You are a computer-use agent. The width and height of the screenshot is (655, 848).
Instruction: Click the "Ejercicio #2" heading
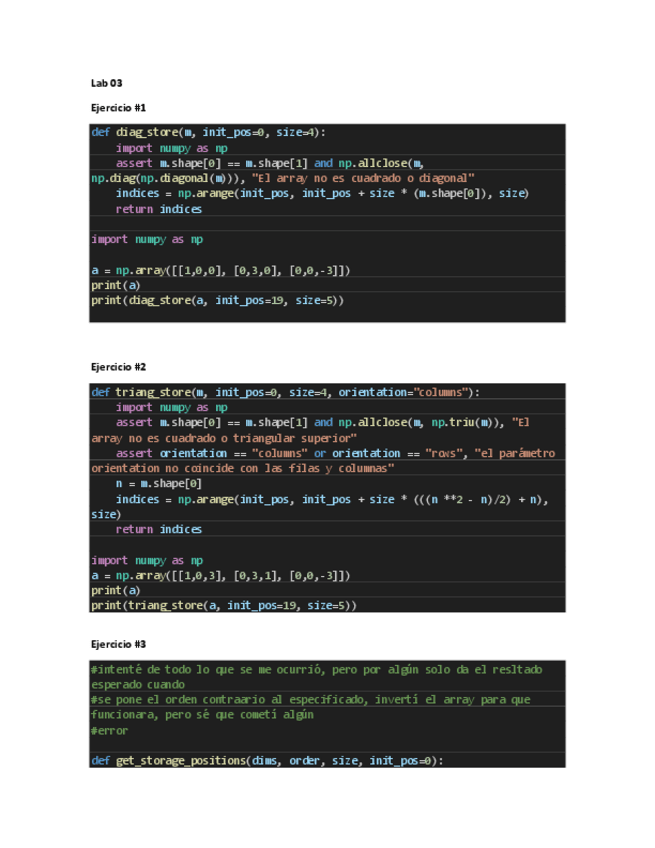pyautogui.click(x=118, y=367)
